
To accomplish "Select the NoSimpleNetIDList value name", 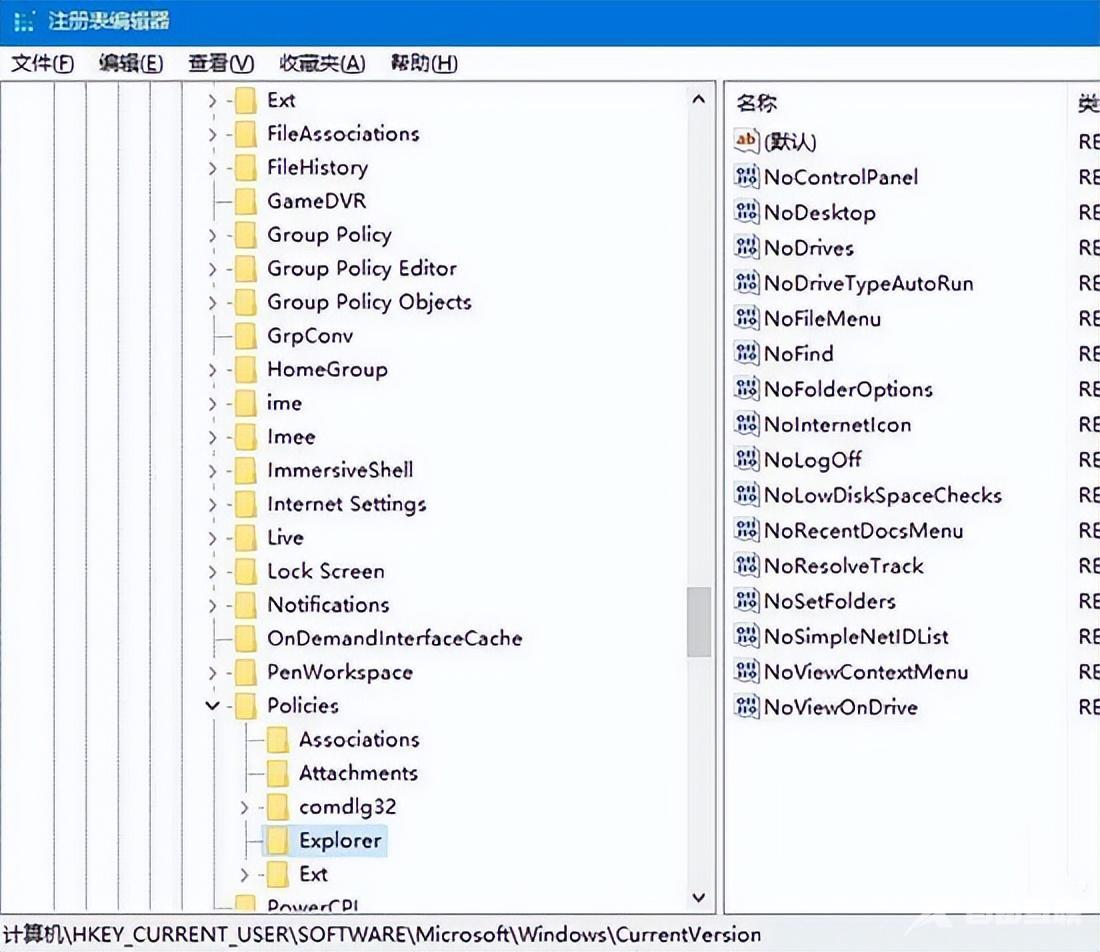I will click(856, 636).
